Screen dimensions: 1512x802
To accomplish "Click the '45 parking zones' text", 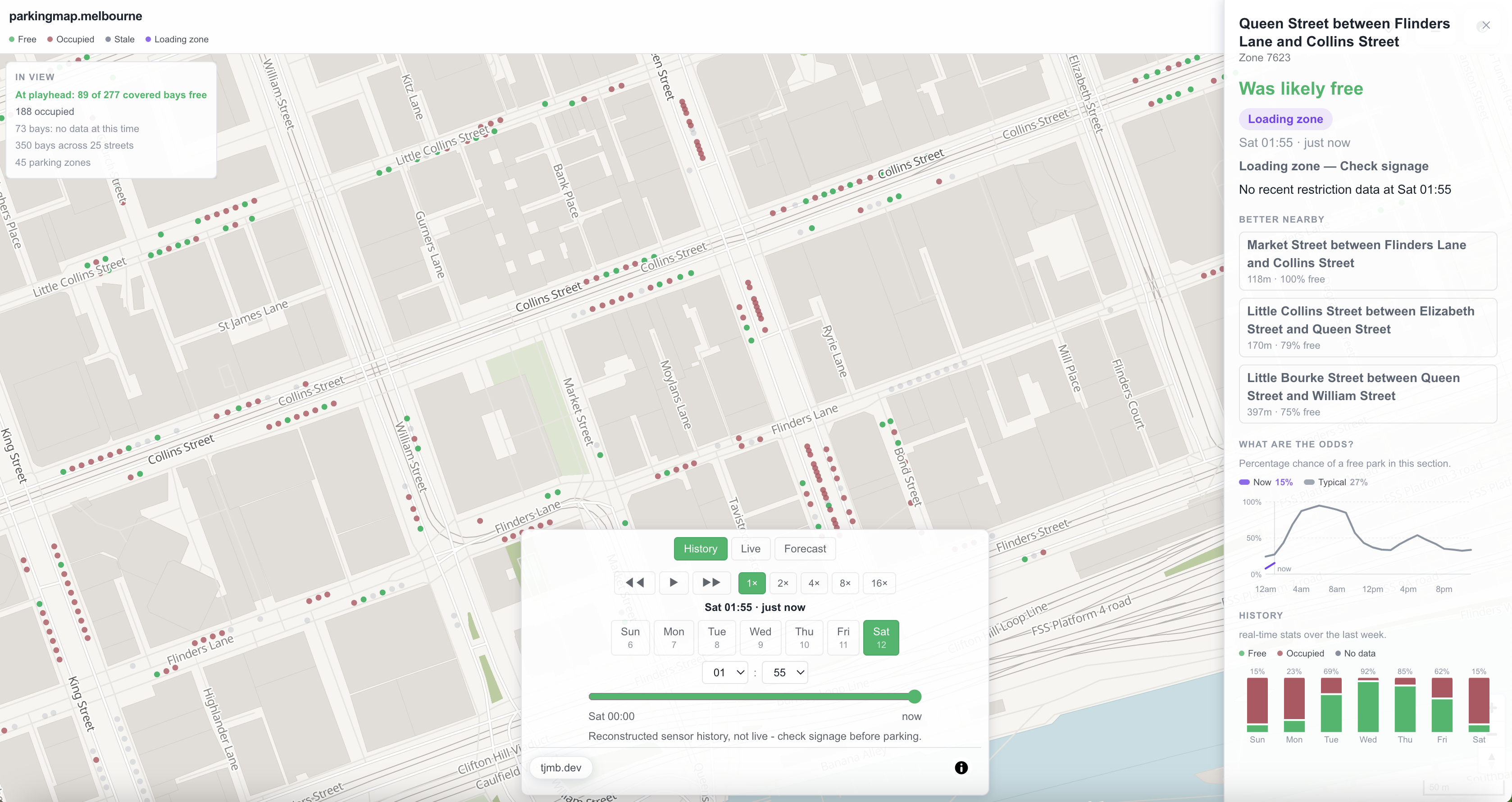I will (53, 163).
